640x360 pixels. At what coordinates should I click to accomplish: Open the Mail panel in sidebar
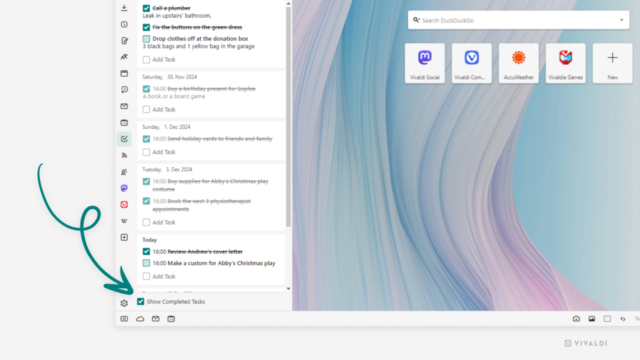tap(124, 106)
